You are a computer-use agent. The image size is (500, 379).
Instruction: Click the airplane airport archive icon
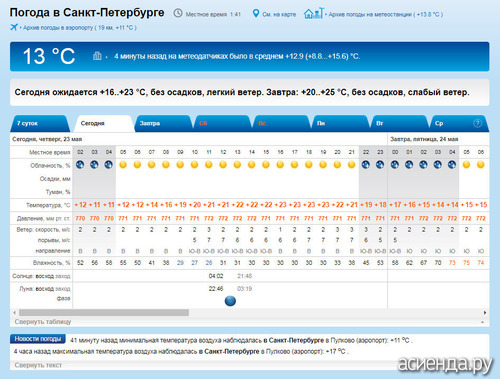click(14, 27)
